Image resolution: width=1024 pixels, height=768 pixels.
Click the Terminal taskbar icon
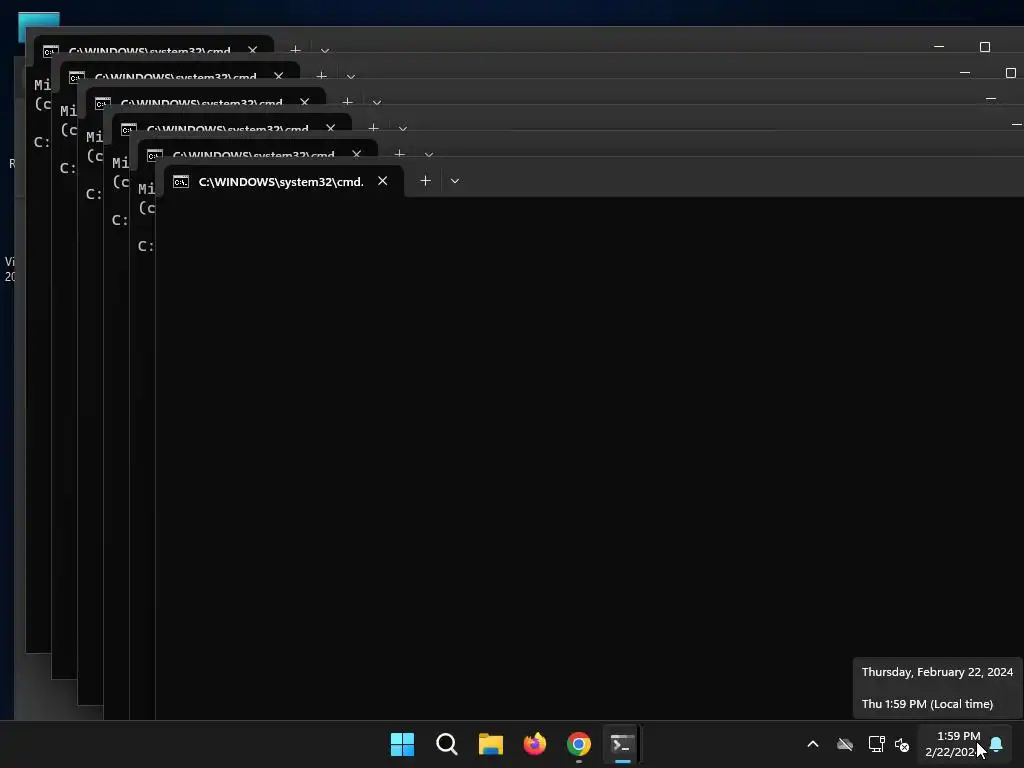click(622, 744)
